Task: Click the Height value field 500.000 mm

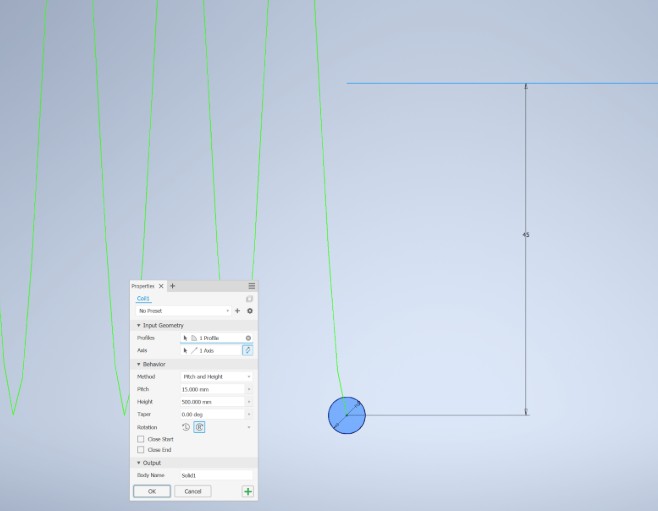Action: tap(212, 402)
